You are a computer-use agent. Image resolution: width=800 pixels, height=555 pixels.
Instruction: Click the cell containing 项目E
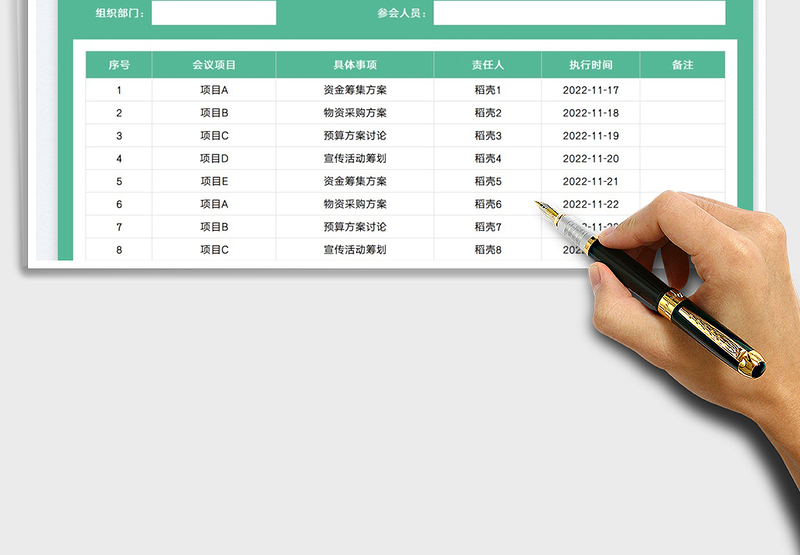point(214,181)
